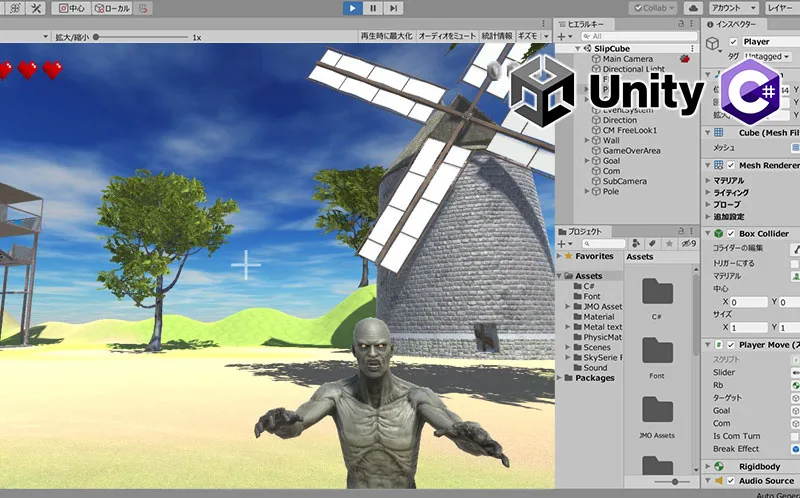This screenshot has width=800, height=498.
Task: Expand the ライティング section in Mesh Renderer
Action: tap(708, 192)
